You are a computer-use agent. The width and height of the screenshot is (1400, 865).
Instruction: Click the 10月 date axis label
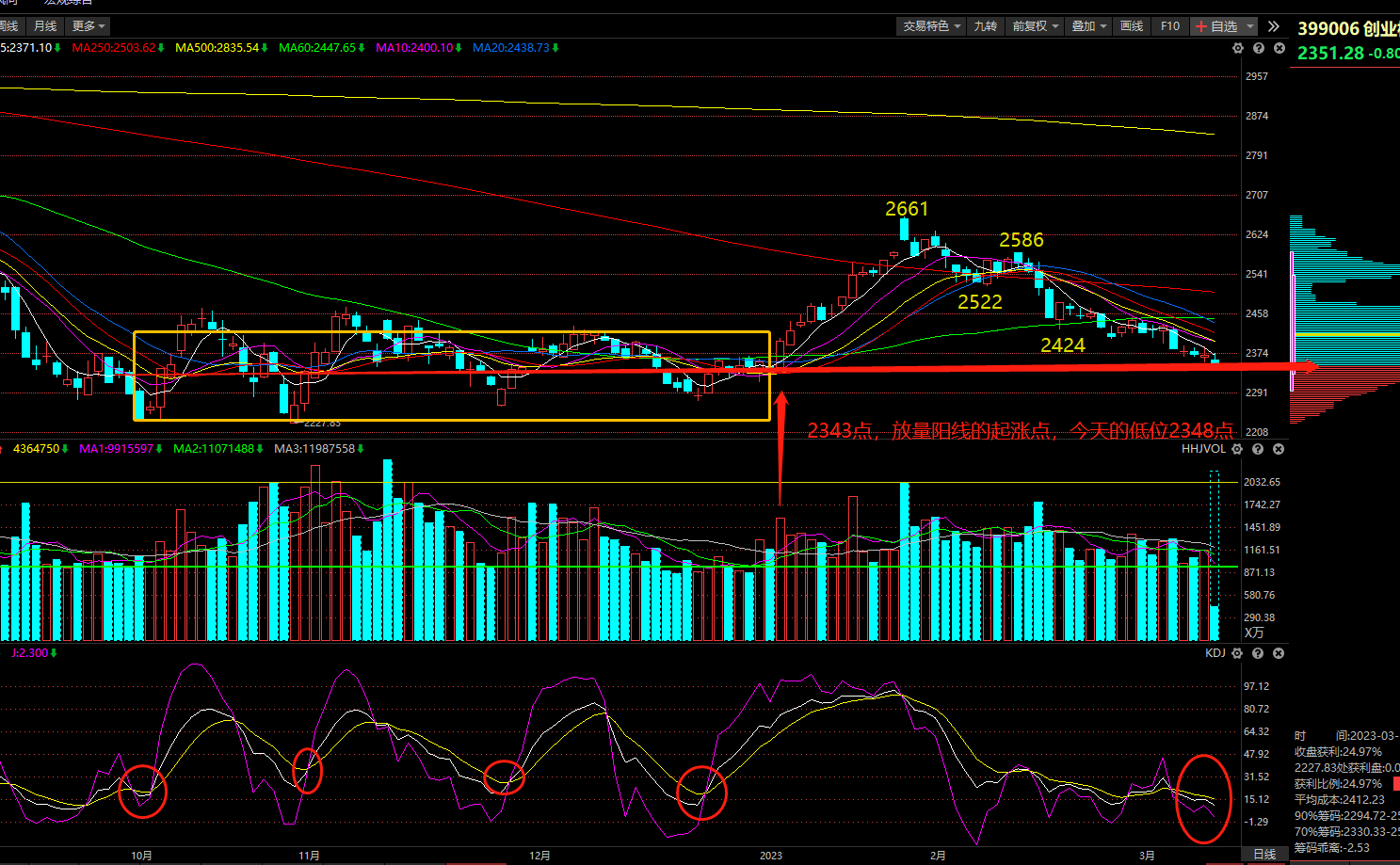point(141,856)
